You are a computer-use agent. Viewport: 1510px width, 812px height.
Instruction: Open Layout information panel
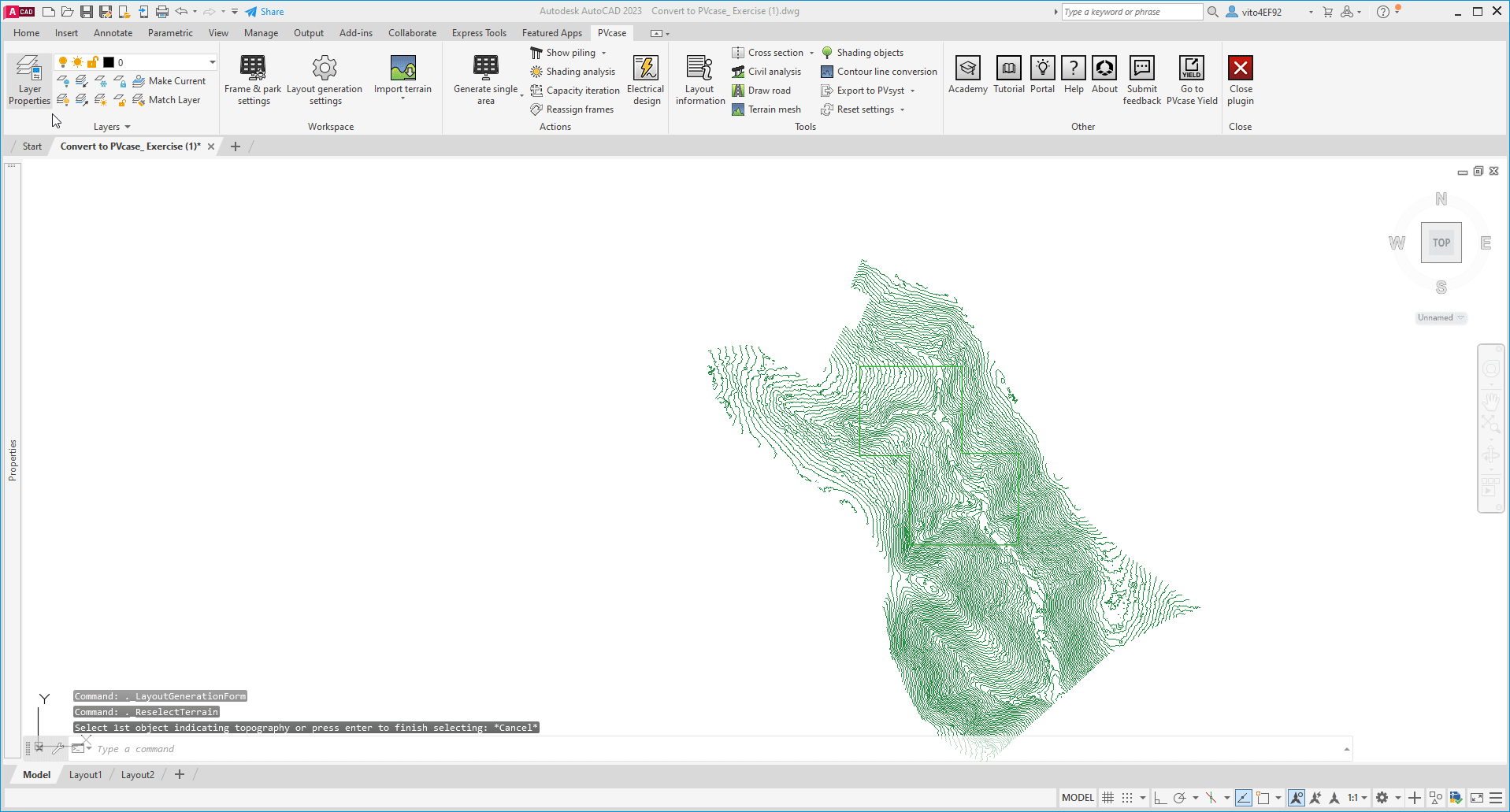pos(700,80)
